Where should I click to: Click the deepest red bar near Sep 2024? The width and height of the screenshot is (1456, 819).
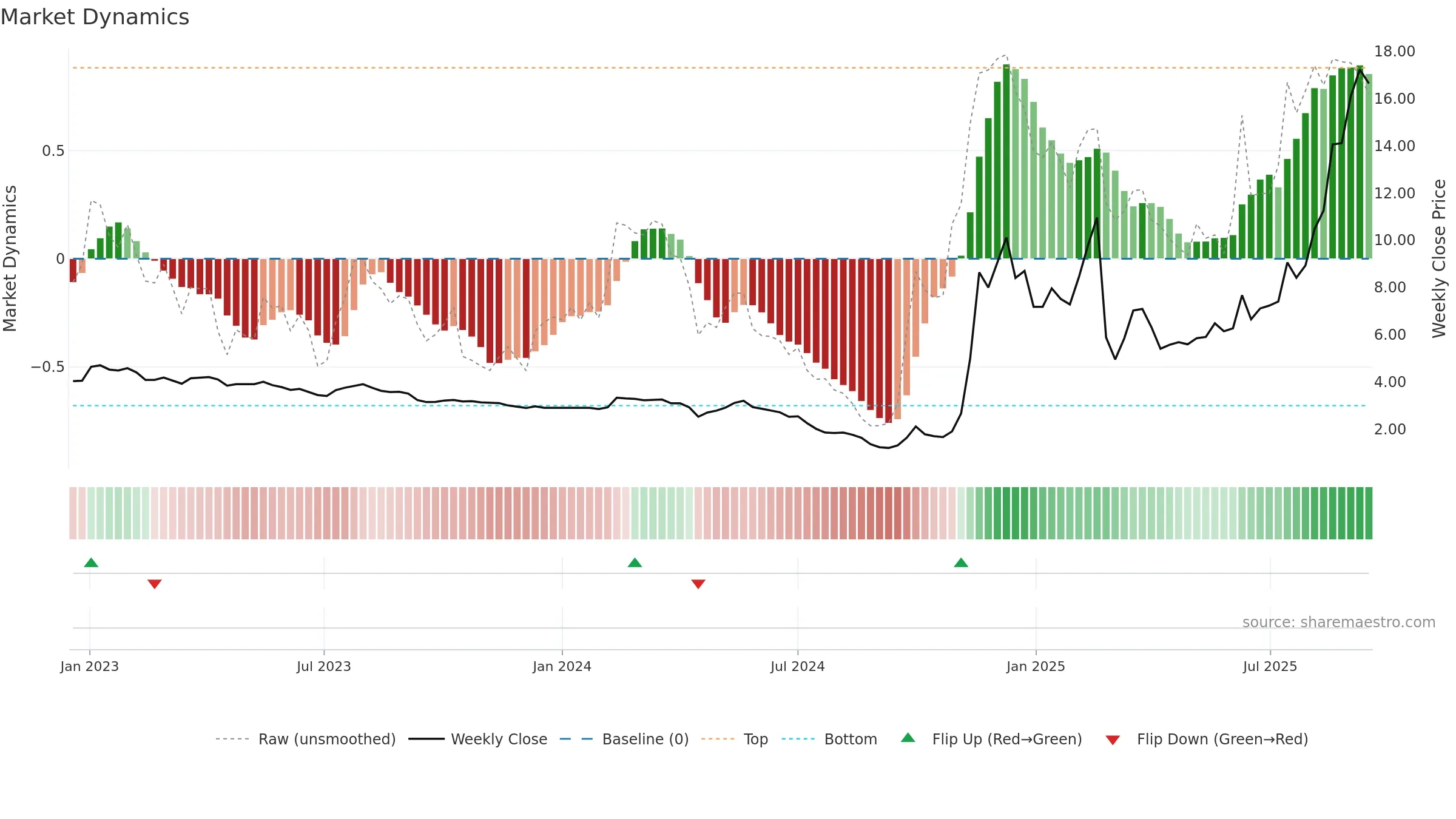point(889,340)
